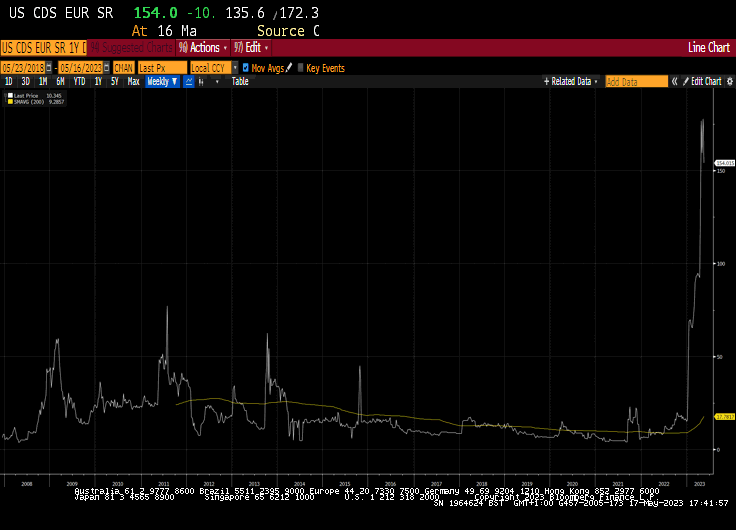736x530 pixels.
Task: Click the US CDS EUR SR 1Y security field
Action: [x=44, y=48]
